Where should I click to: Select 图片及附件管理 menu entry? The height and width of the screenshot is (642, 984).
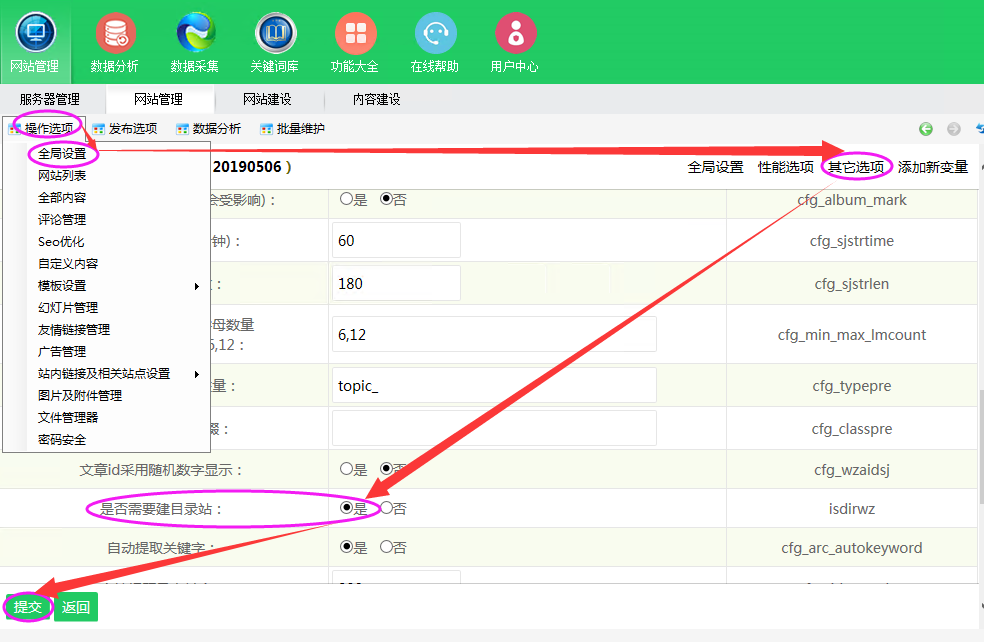80,395
